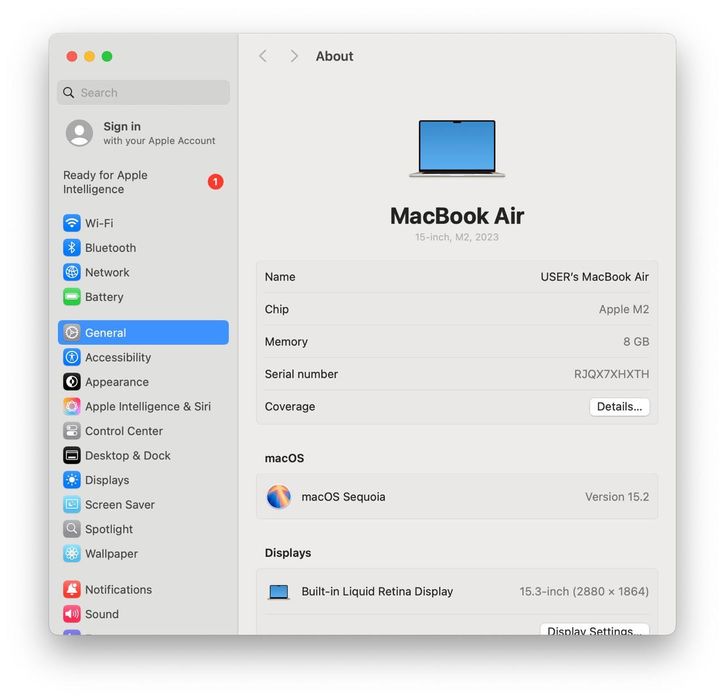
Task: Click the Control Center icon
Action: coord(72,431)
